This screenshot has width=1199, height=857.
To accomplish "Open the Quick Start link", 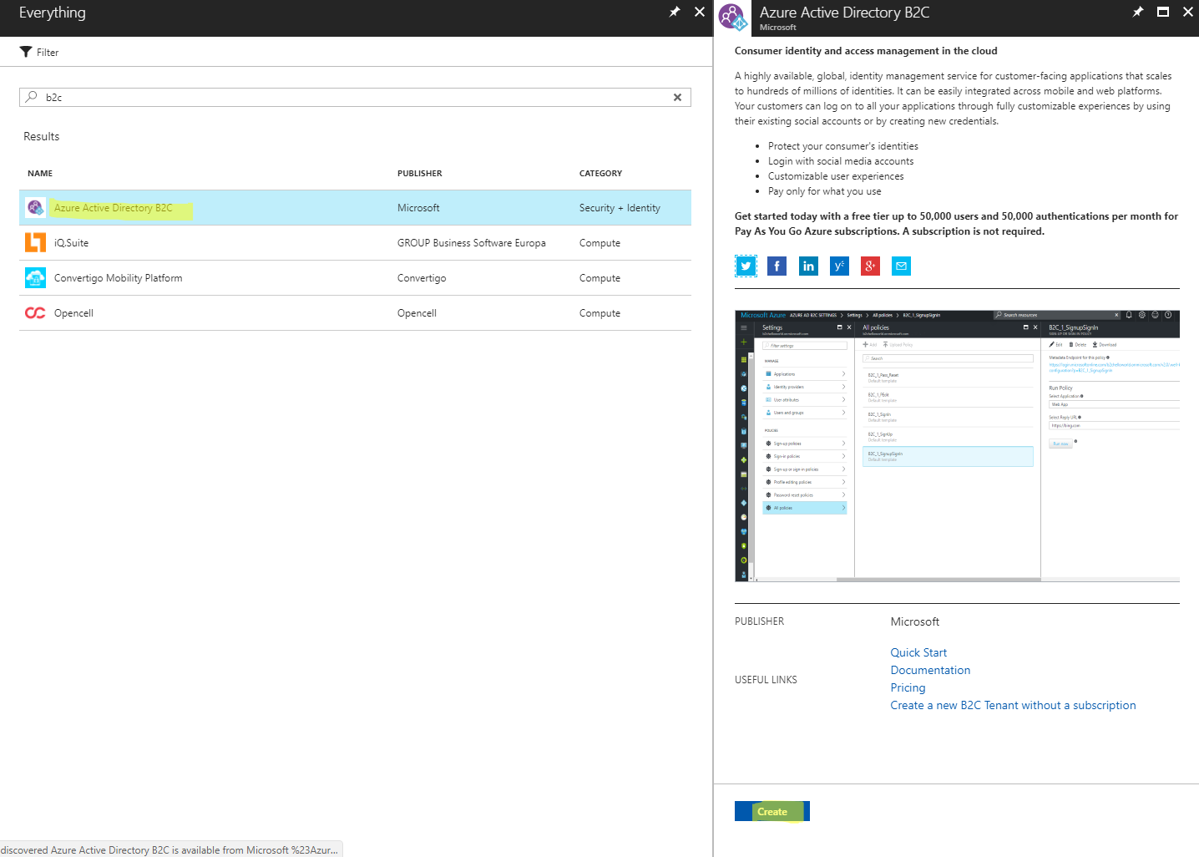I will click(x=918, y=652).
